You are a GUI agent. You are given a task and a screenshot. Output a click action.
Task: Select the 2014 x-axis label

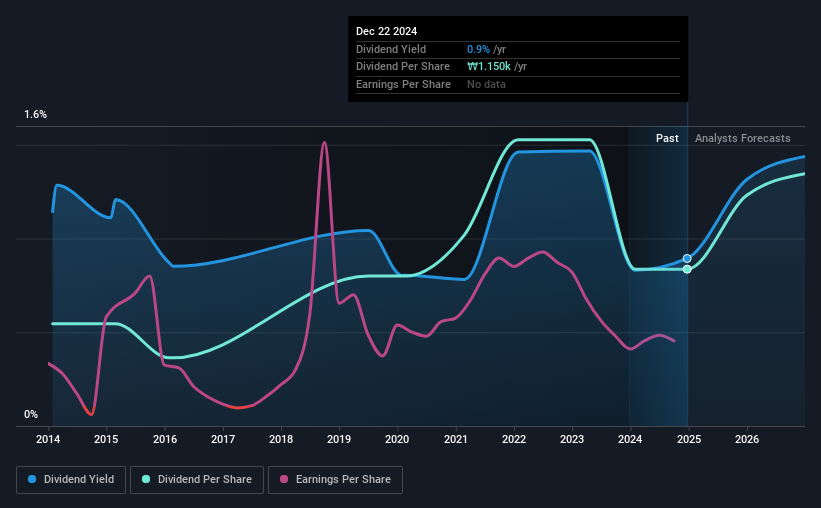click(x=48, y=439)
